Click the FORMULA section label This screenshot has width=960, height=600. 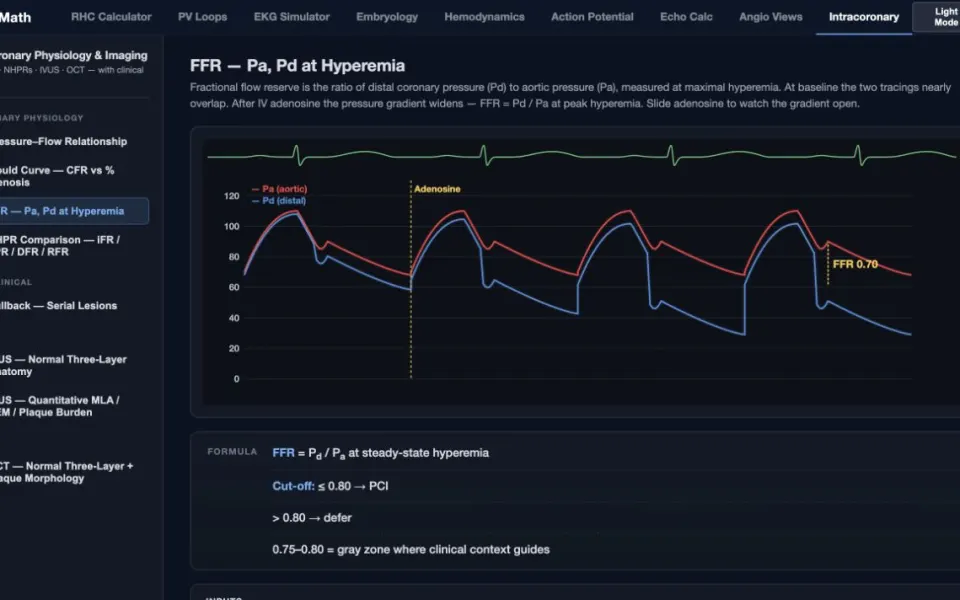(x=232, y=452)
